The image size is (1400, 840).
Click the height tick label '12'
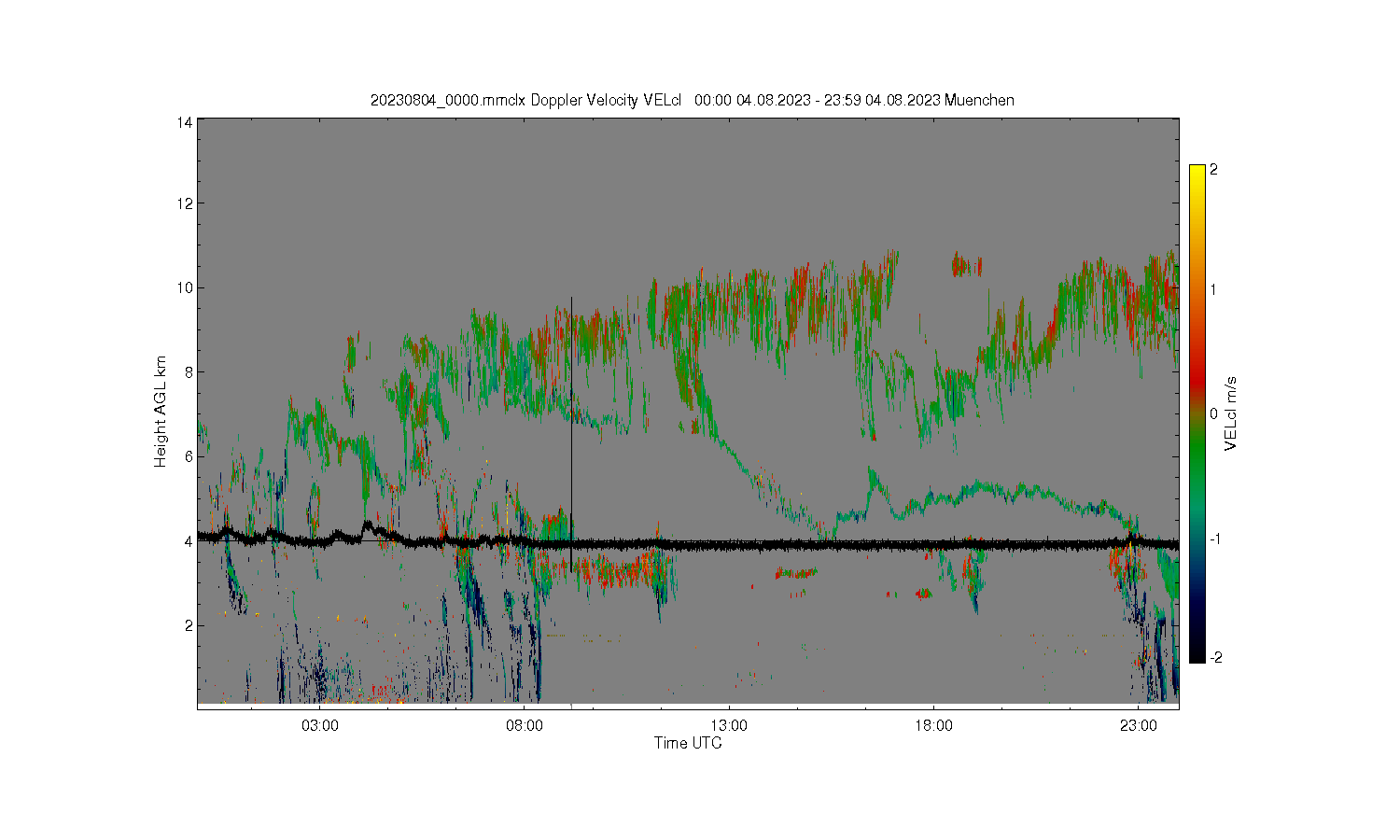coord(185,203)
